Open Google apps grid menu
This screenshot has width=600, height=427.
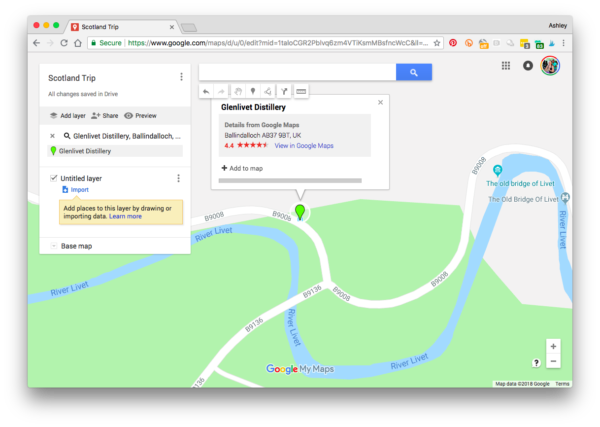pos(506,66)
